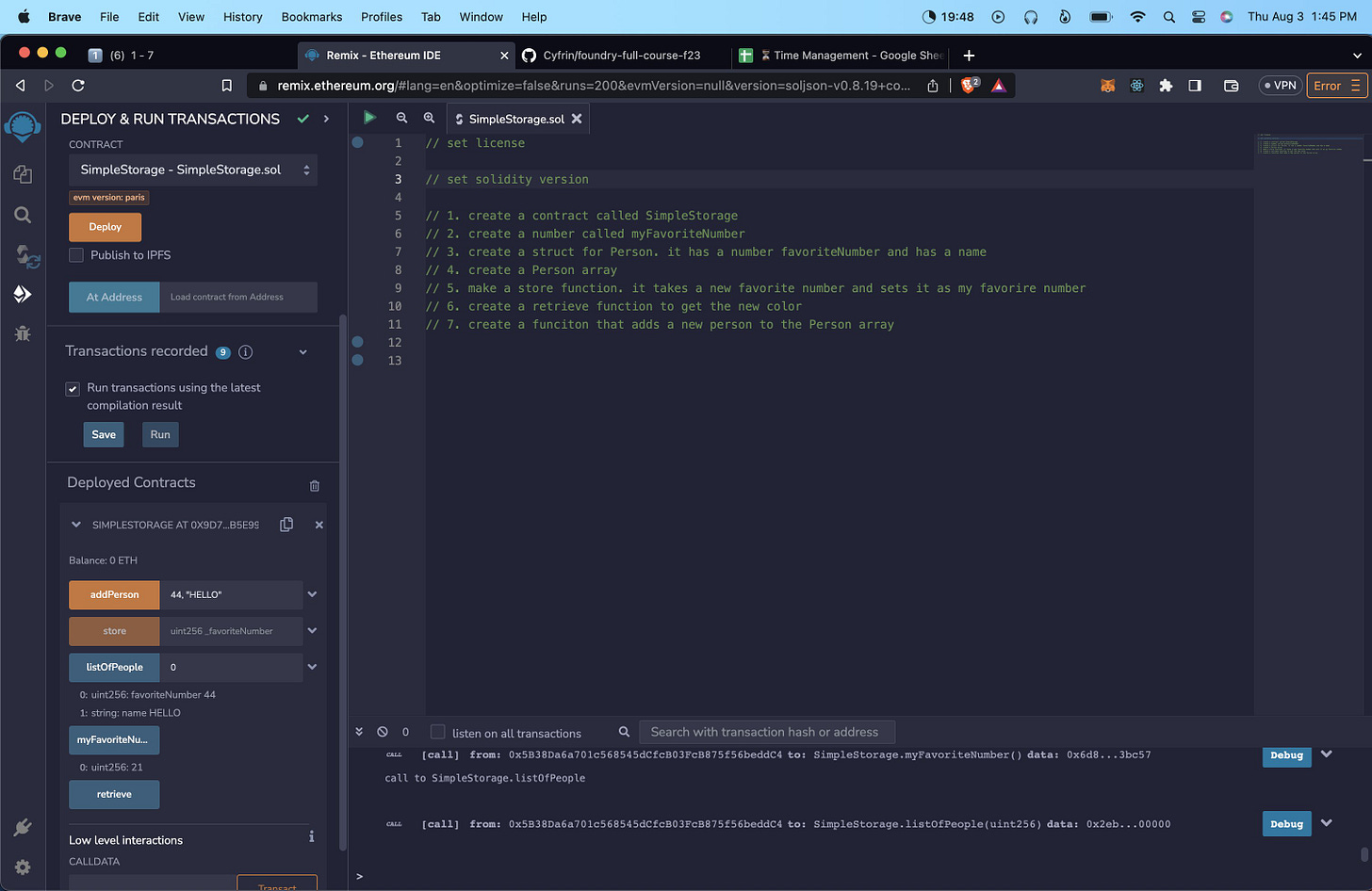Click the Low level interactions info icon
Screen dimensions: 1372x891
coord(311,836)
